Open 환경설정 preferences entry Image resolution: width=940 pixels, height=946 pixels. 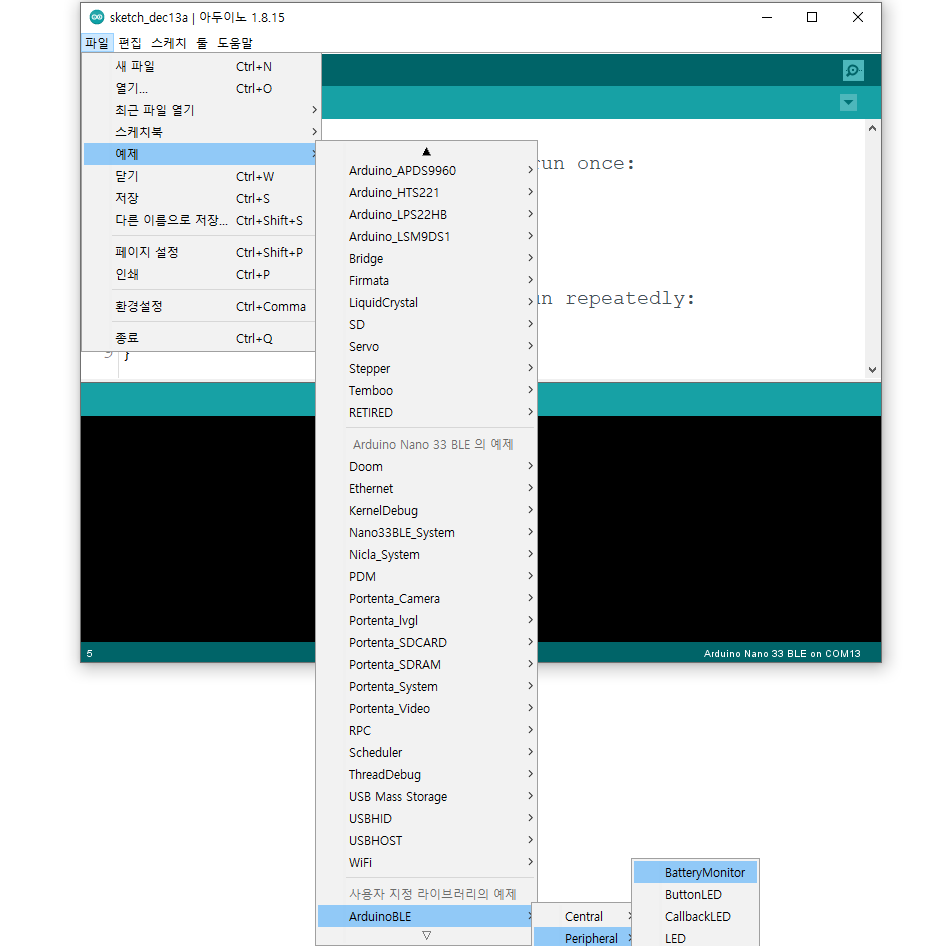199,306
